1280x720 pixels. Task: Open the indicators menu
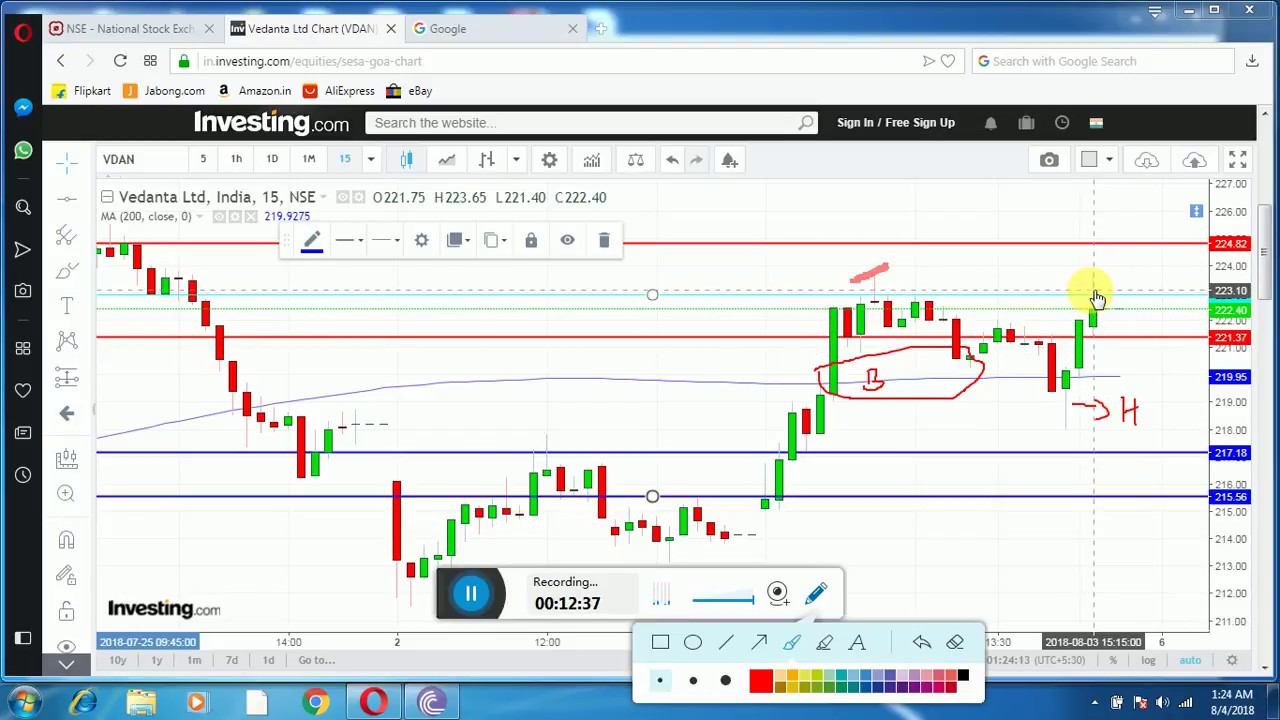pyautogui.click(x=592, y=160)
